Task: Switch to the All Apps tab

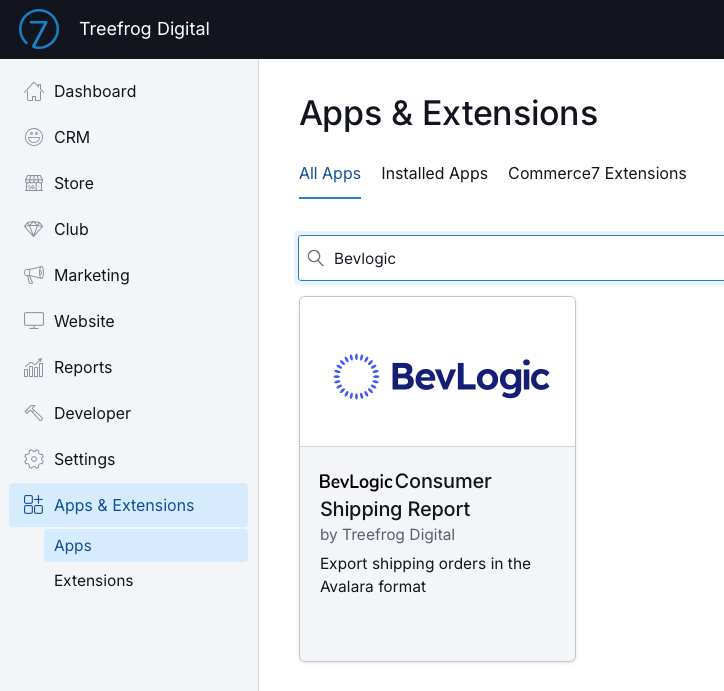Action: [330, 174]
